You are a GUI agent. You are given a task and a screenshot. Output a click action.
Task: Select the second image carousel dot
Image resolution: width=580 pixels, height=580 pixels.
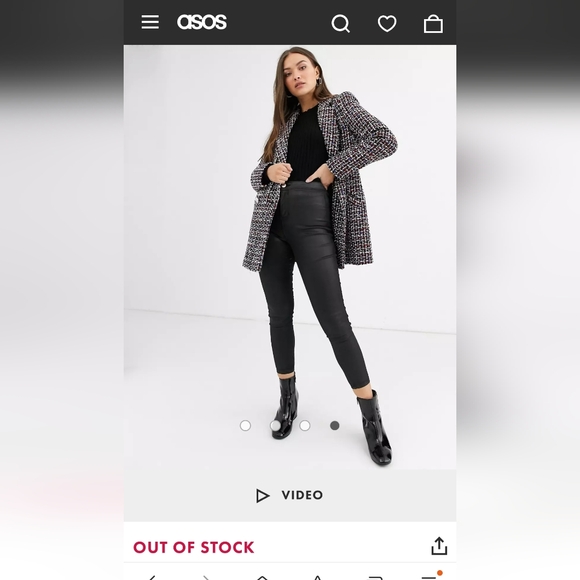tap(275, 425)
